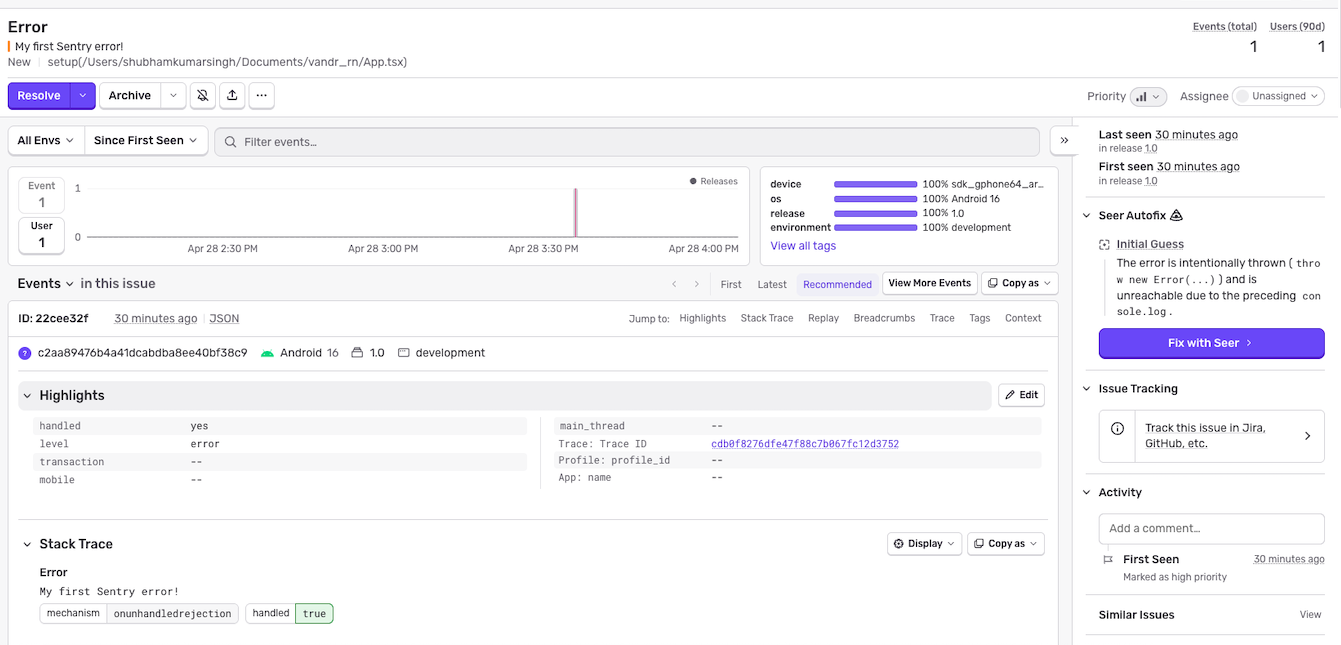This screenshot has height=645, width=1341.
Task: Go to the previous event arrow
Action: click(x=674, y=285)
